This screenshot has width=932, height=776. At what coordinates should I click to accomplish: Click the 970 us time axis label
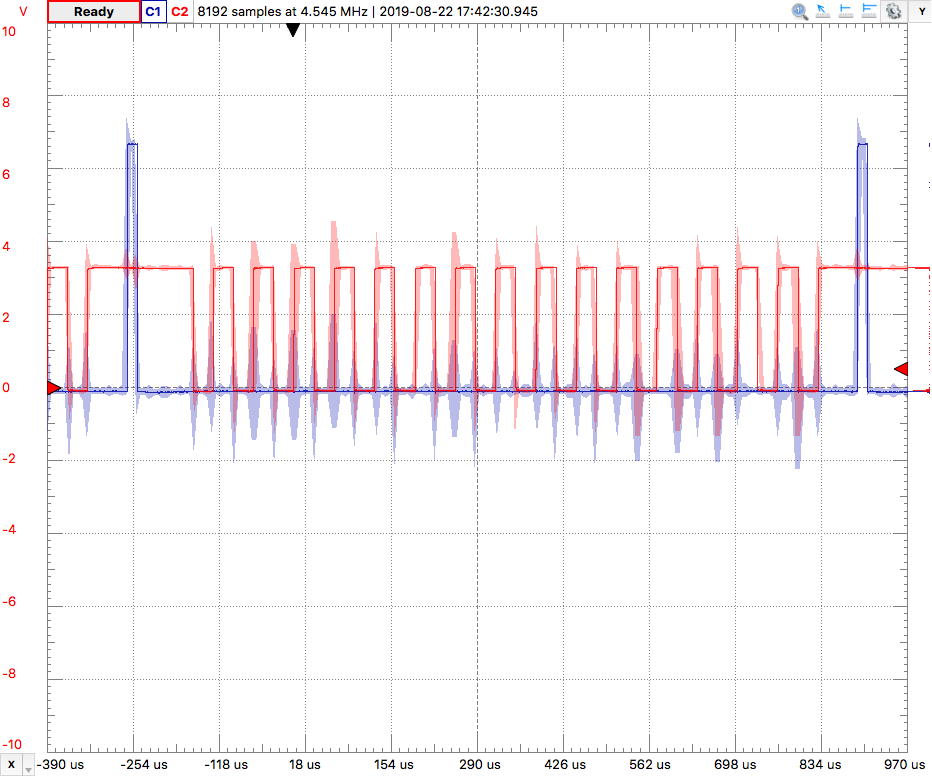(905, 765)
